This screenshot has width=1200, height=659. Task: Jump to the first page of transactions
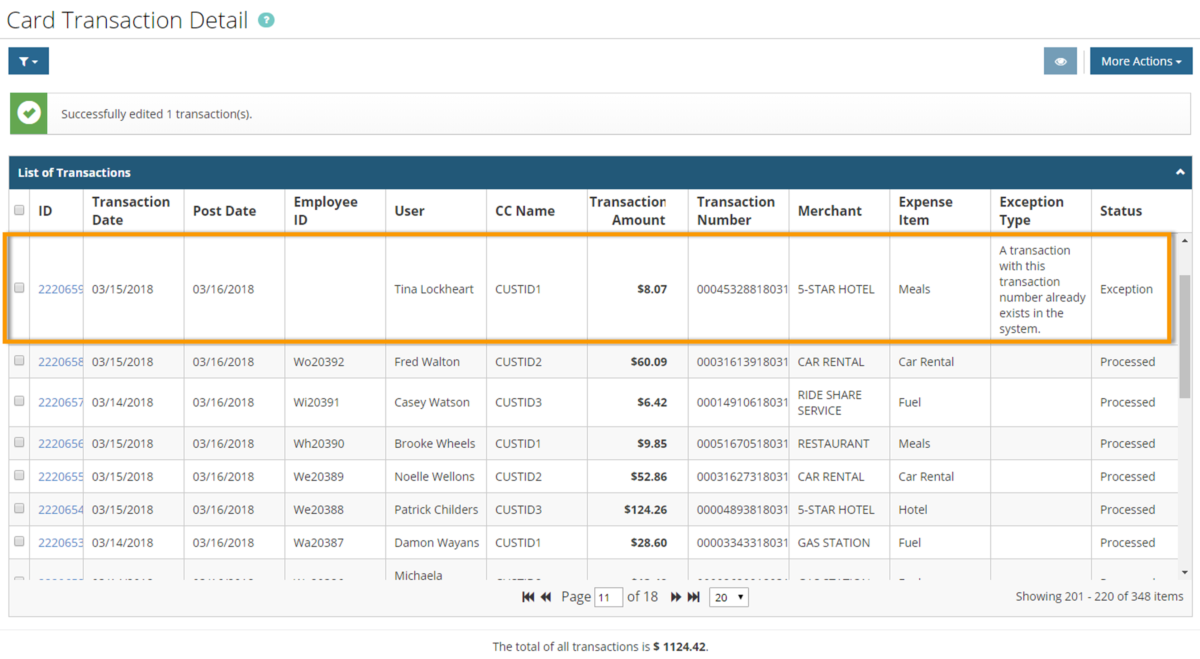(x=528, y=597)
